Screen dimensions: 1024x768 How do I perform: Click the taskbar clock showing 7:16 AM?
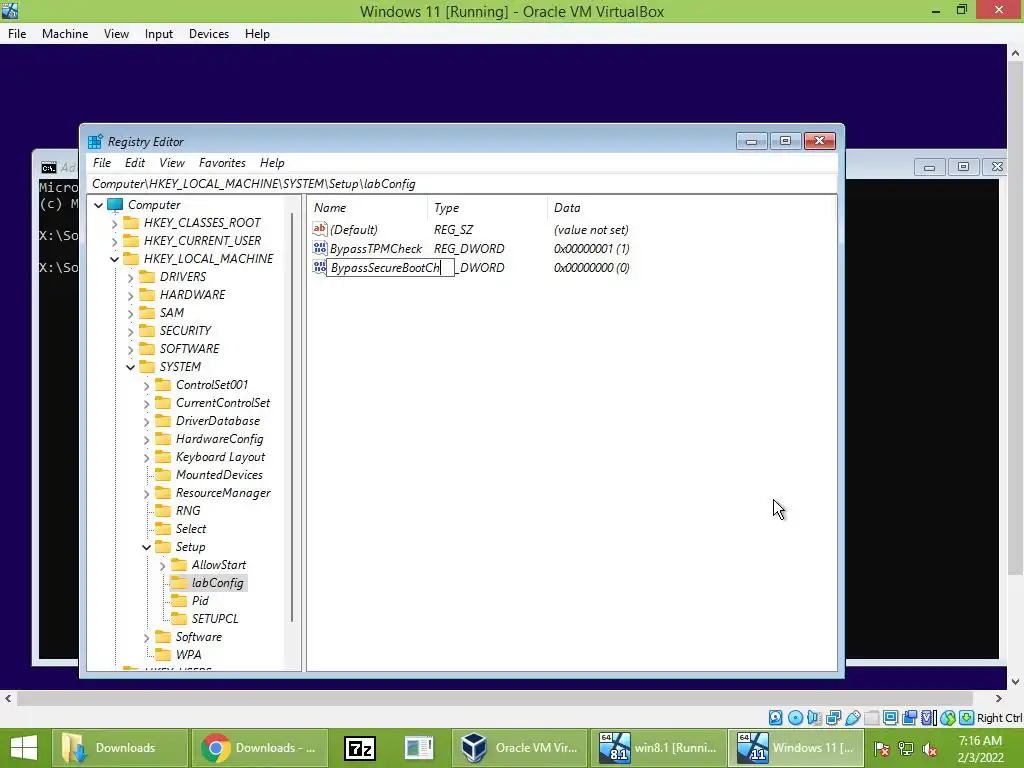click(980, 741)
